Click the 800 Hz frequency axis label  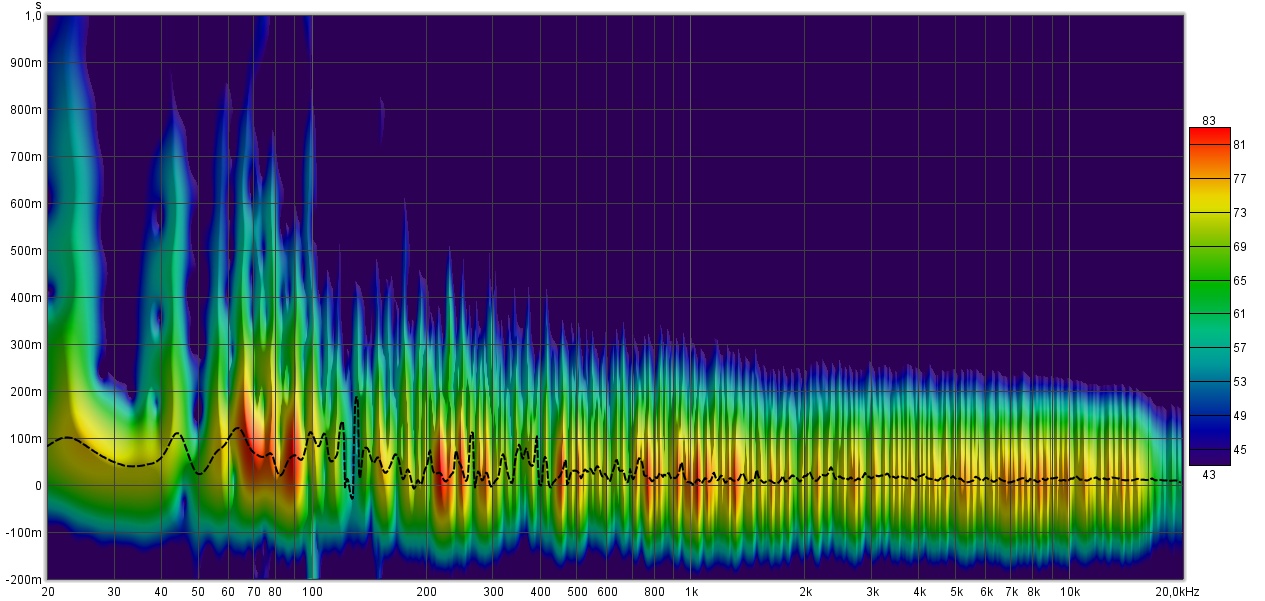[x=655, y=592]
